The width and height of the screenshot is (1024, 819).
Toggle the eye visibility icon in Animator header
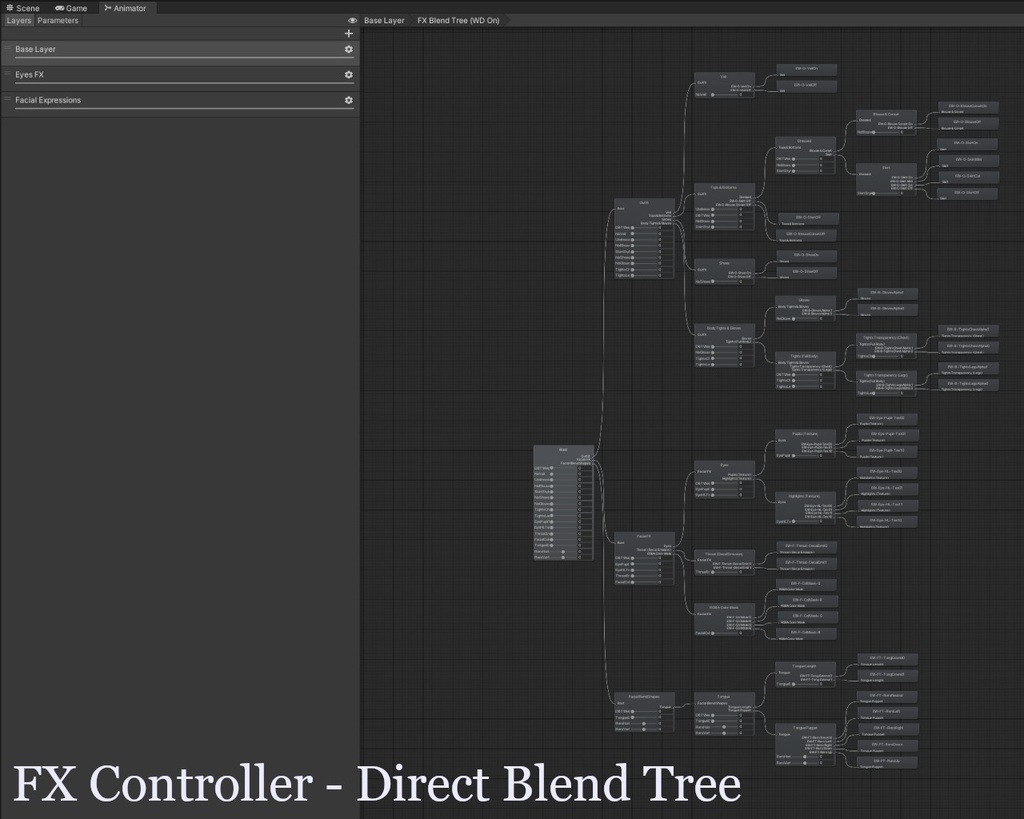coord(353,20)
